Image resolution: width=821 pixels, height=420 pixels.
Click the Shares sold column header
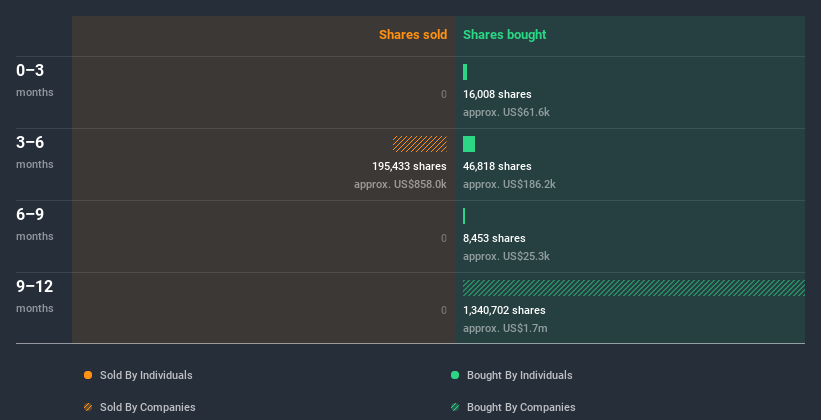(x=413, y=35)
